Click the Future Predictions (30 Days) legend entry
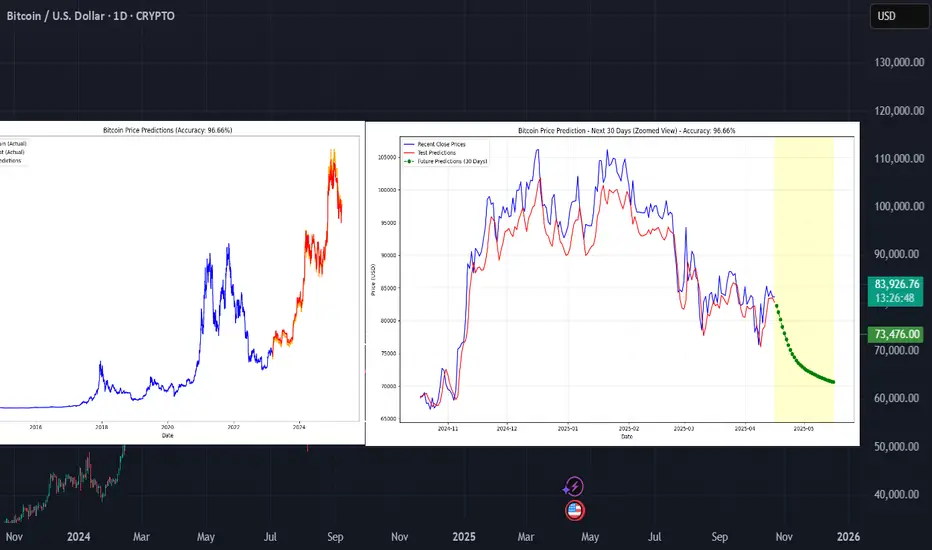Screen dimensions: 932x550 446,162
